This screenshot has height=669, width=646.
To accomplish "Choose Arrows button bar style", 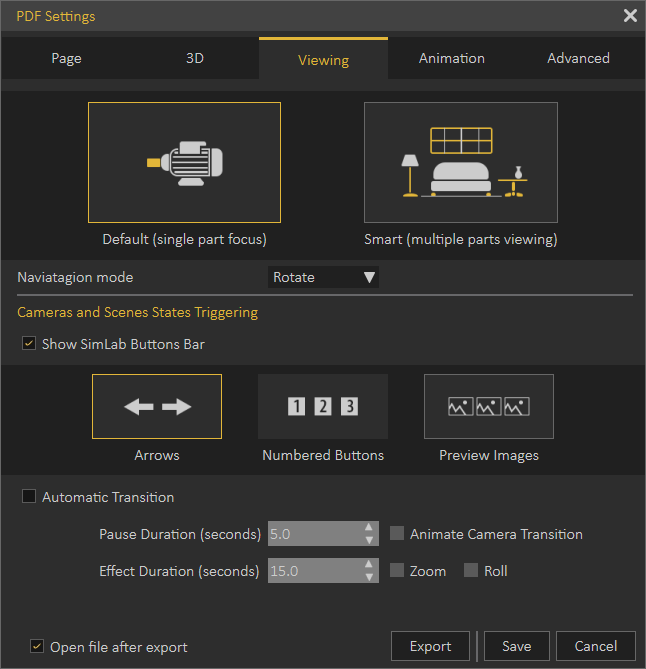I will pos(157,406).
